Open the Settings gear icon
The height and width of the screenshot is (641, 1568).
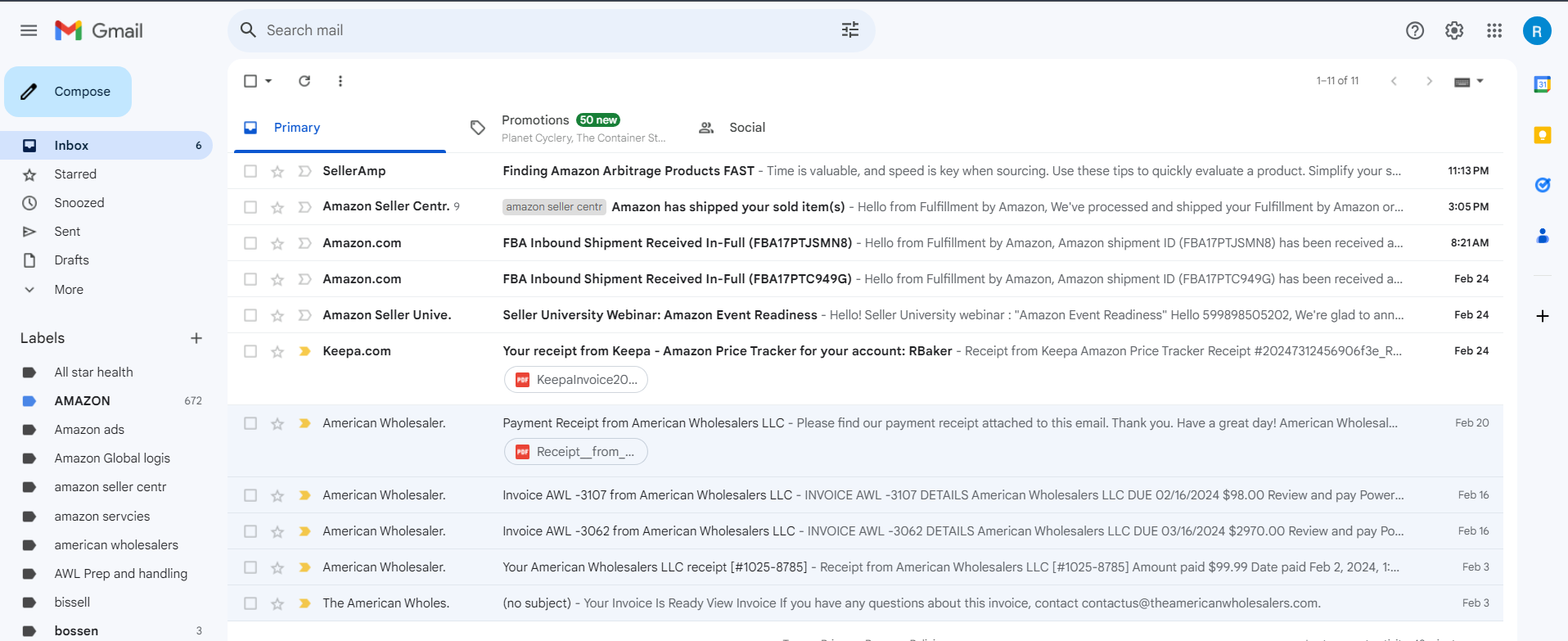(1454, 30)
